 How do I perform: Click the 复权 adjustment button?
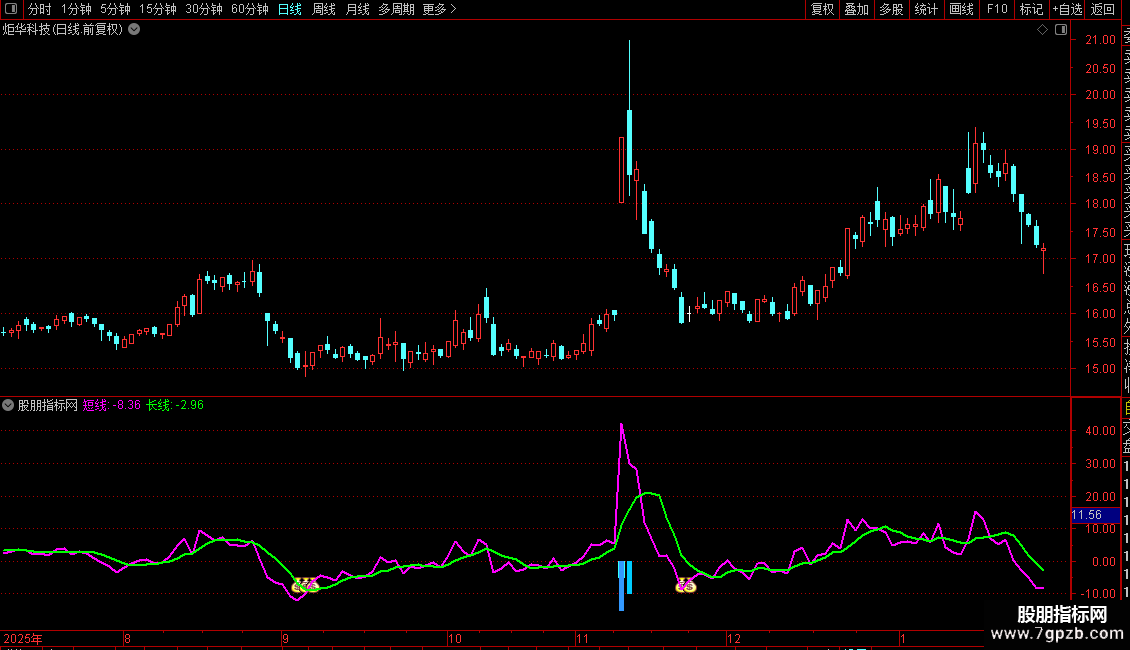[822, 10]
